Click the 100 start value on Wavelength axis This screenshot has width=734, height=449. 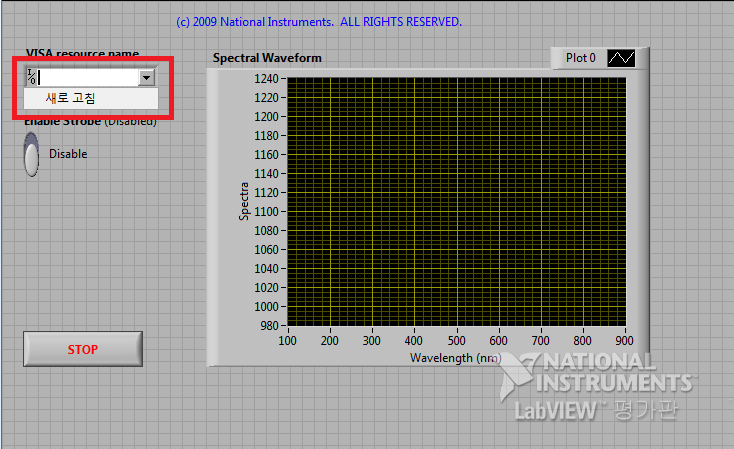click(x=287, y=340)
